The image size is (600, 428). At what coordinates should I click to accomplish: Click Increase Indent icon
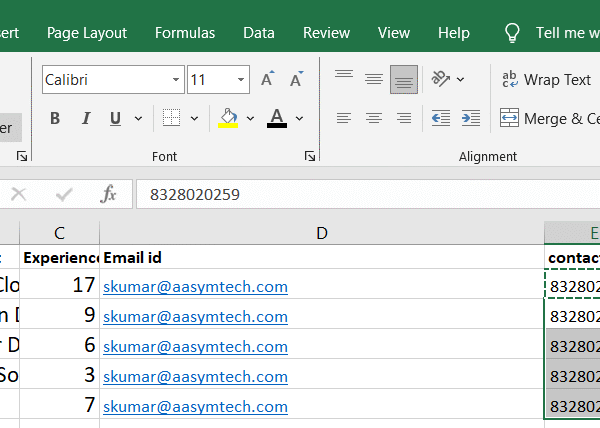point(469,119)
